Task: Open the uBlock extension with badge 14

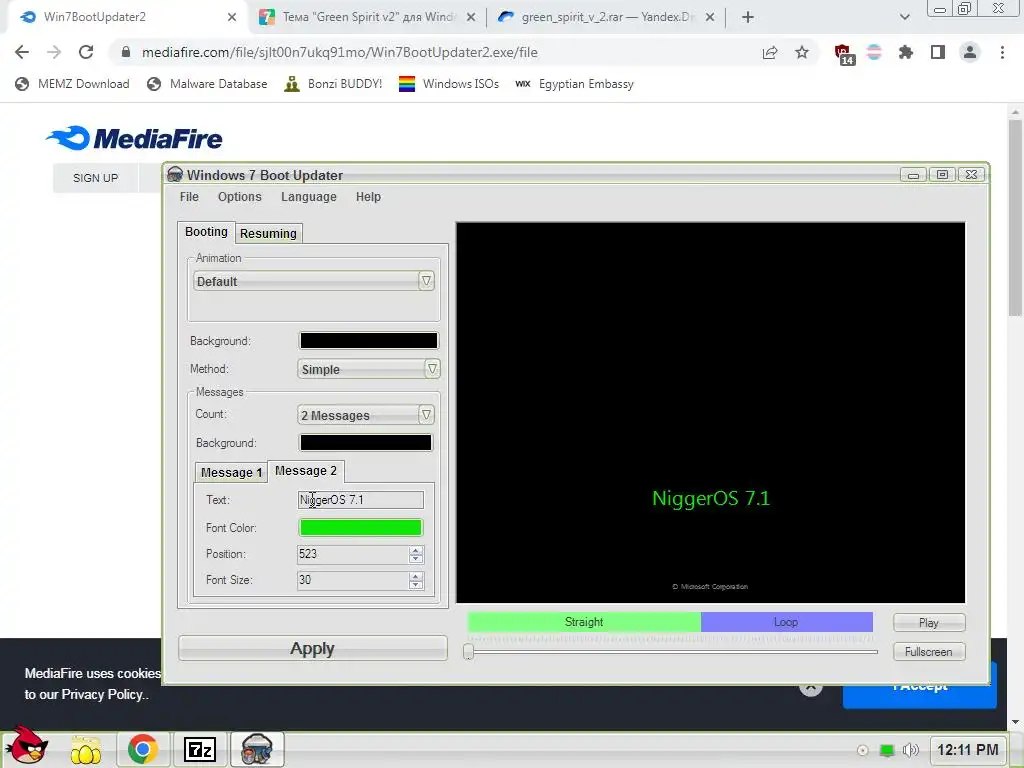Action: pyautogui.click(x=844, y=54)
